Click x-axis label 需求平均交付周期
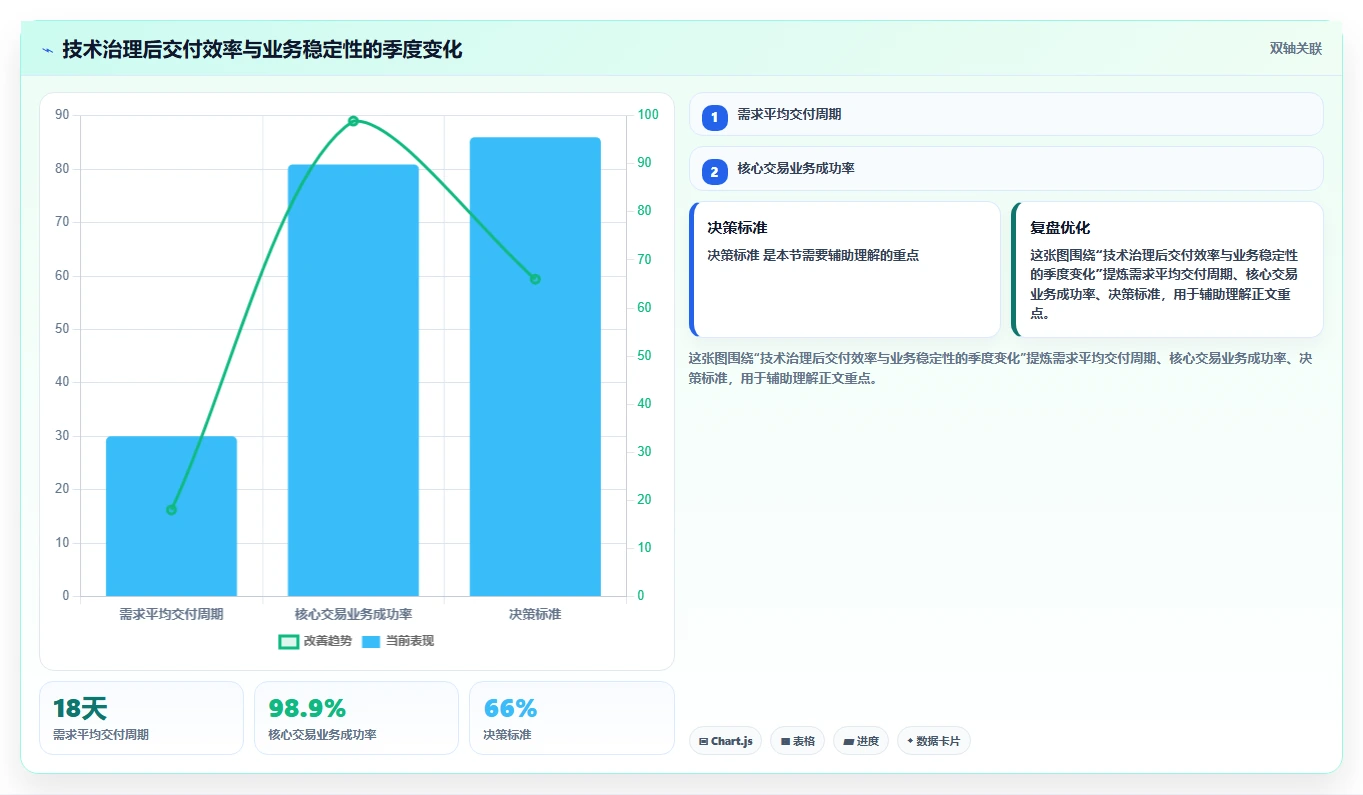Viewport: 1363px width, 795px height. [x=171, y=614]
